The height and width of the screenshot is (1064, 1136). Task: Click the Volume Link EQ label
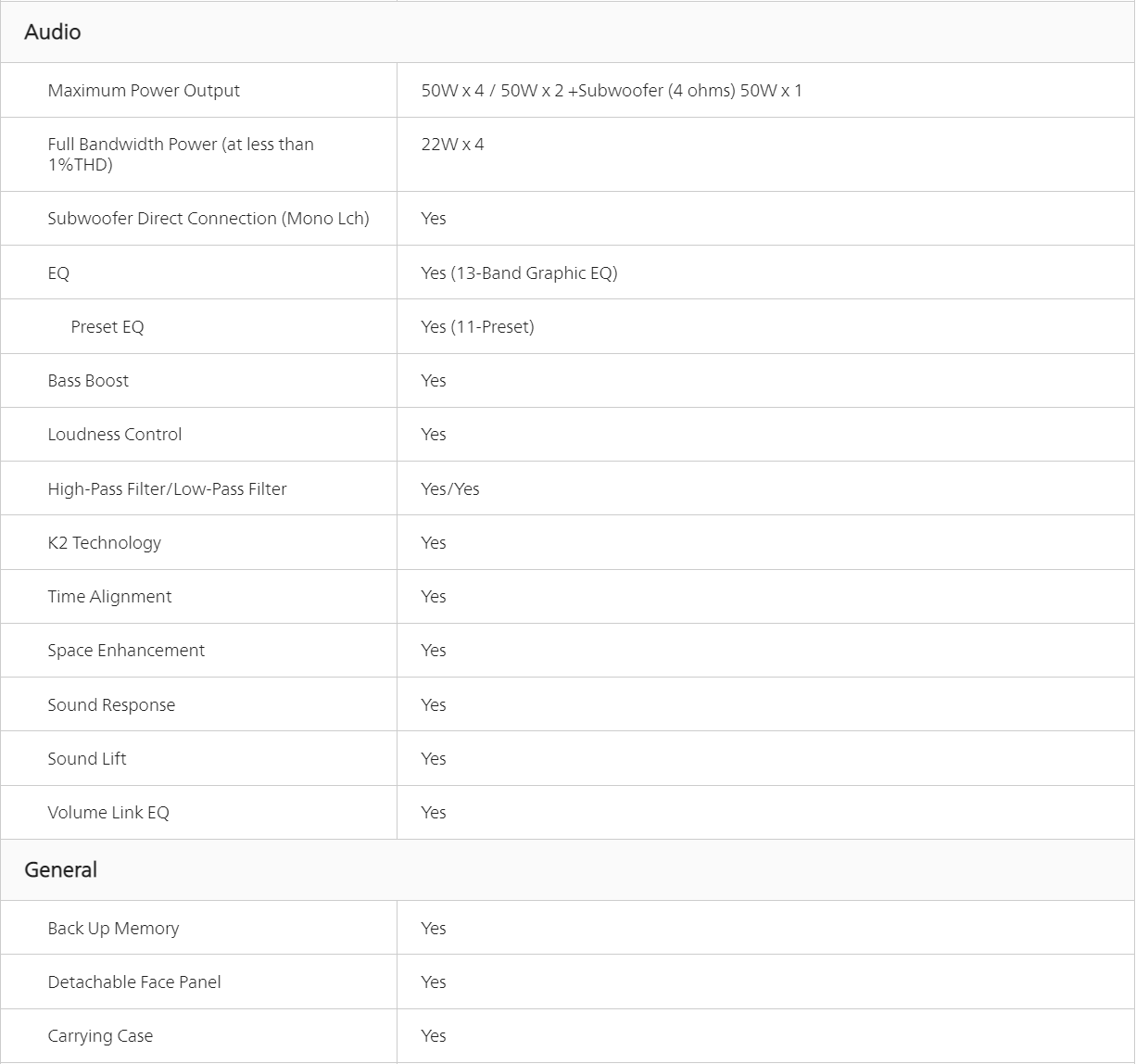click(108, 813)
